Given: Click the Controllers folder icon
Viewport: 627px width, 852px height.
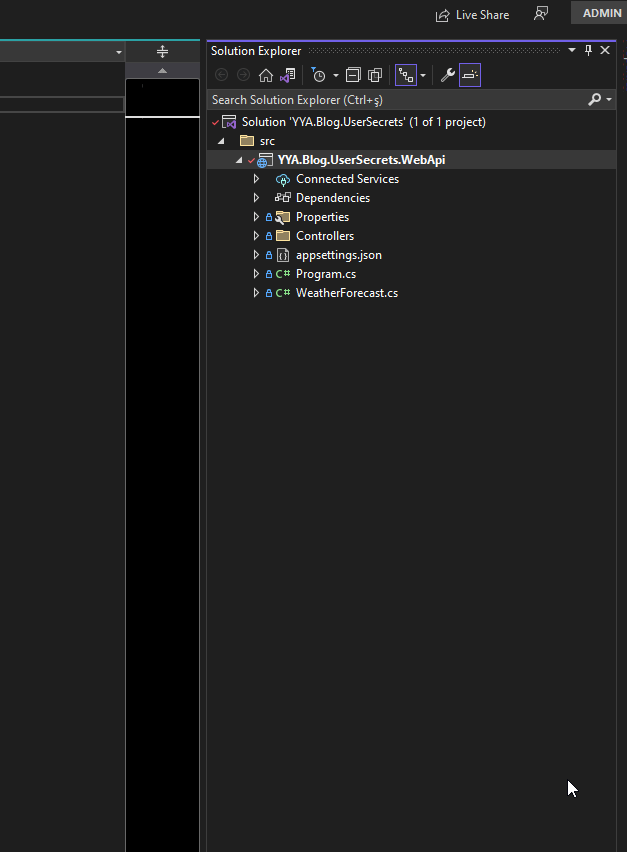Looking at the screenshot, I should coord(283,236).
